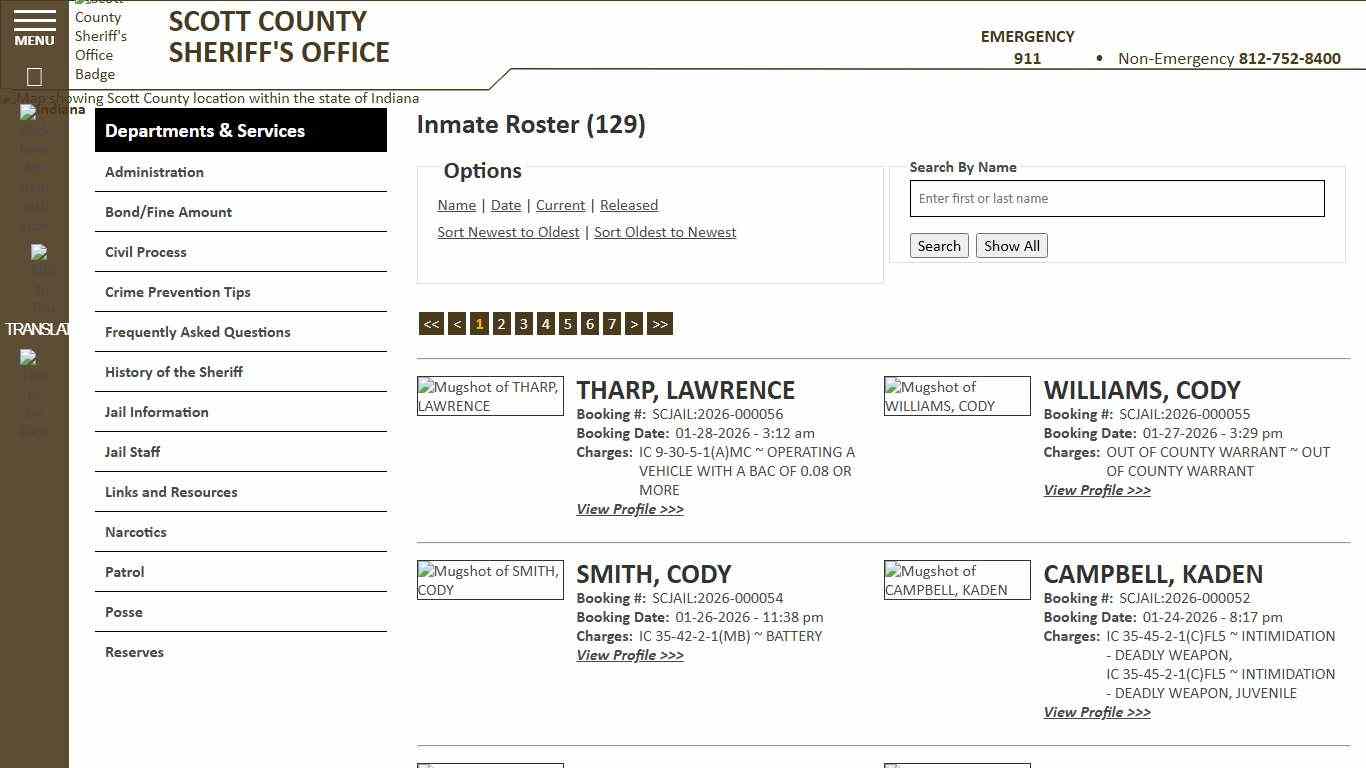
Task: View Profile for THARP, LAWRENCE
Action: [x=629, y=509]
